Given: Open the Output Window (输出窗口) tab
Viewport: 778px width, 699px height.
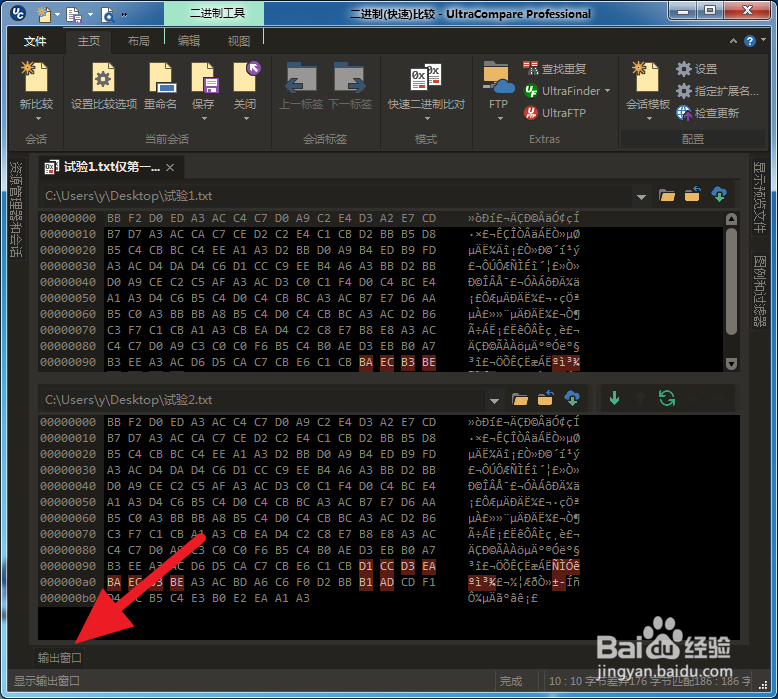Looking at the screenshot, I should [60, 658].
